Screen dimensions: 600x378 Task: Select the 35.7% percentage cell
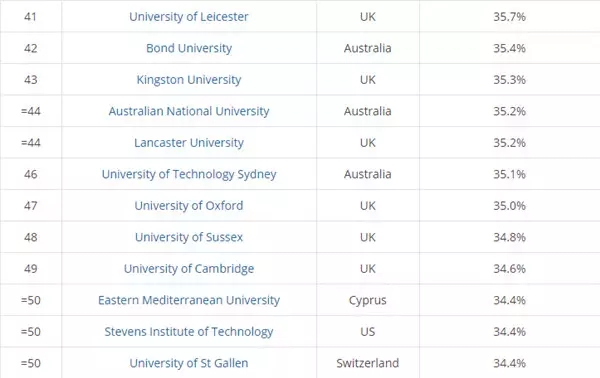coord(509,16)
